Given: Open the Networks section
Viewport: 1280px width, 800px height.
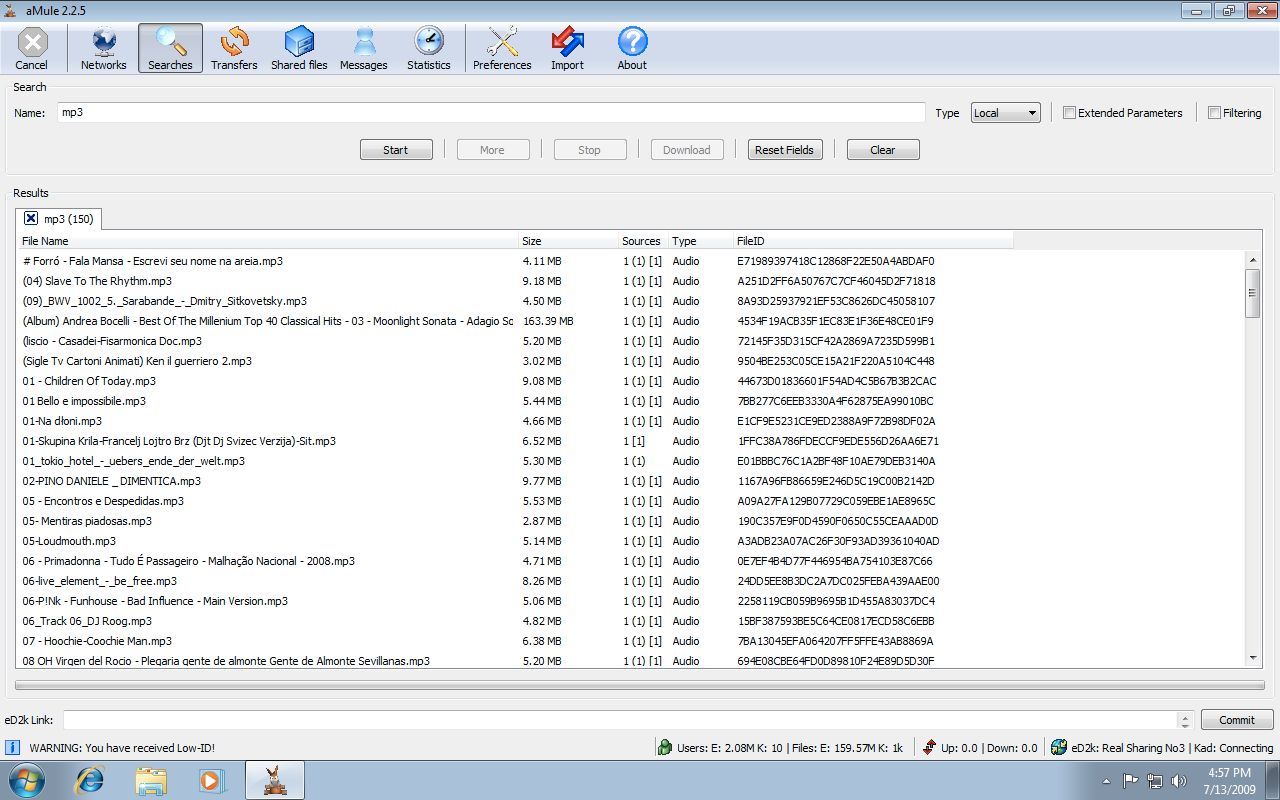Looking at the screenshot, I should (x=104, y=48).
